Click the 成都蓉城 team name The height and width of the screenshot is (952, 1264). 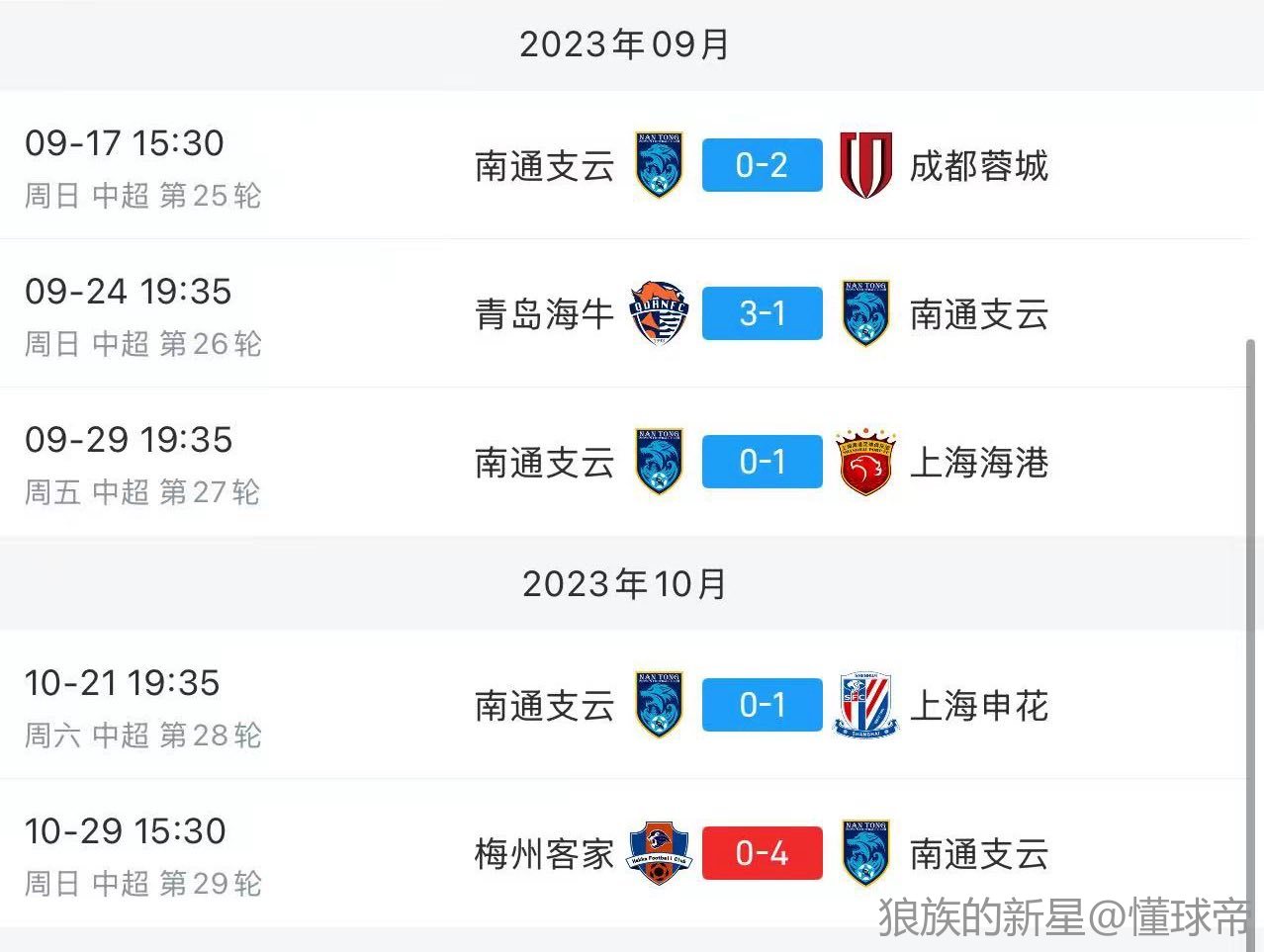(x=978, y=165)
